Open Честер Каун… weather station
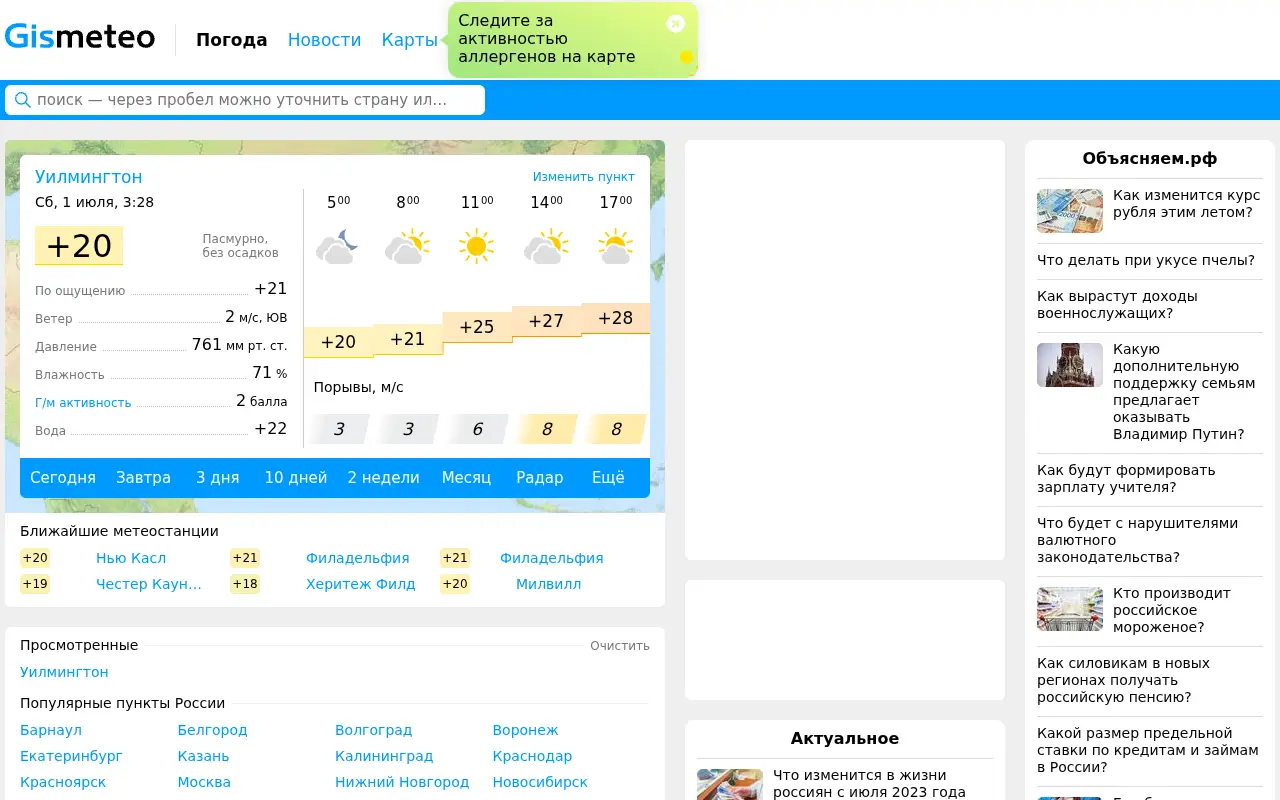This screenshot has width=1280, height=800. 149,584
